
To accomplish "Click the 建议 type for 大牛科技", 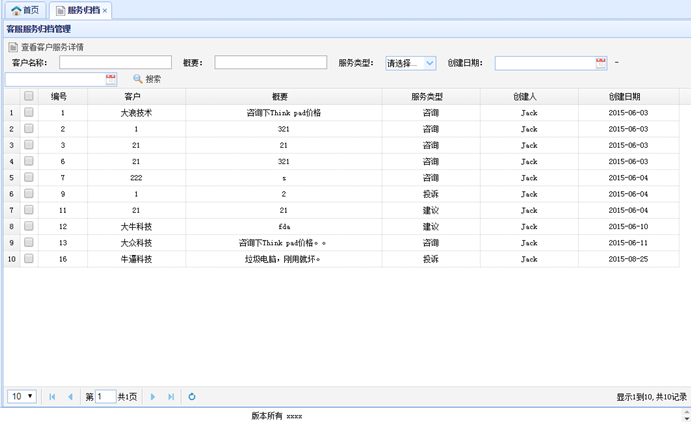I will [431, 226].
